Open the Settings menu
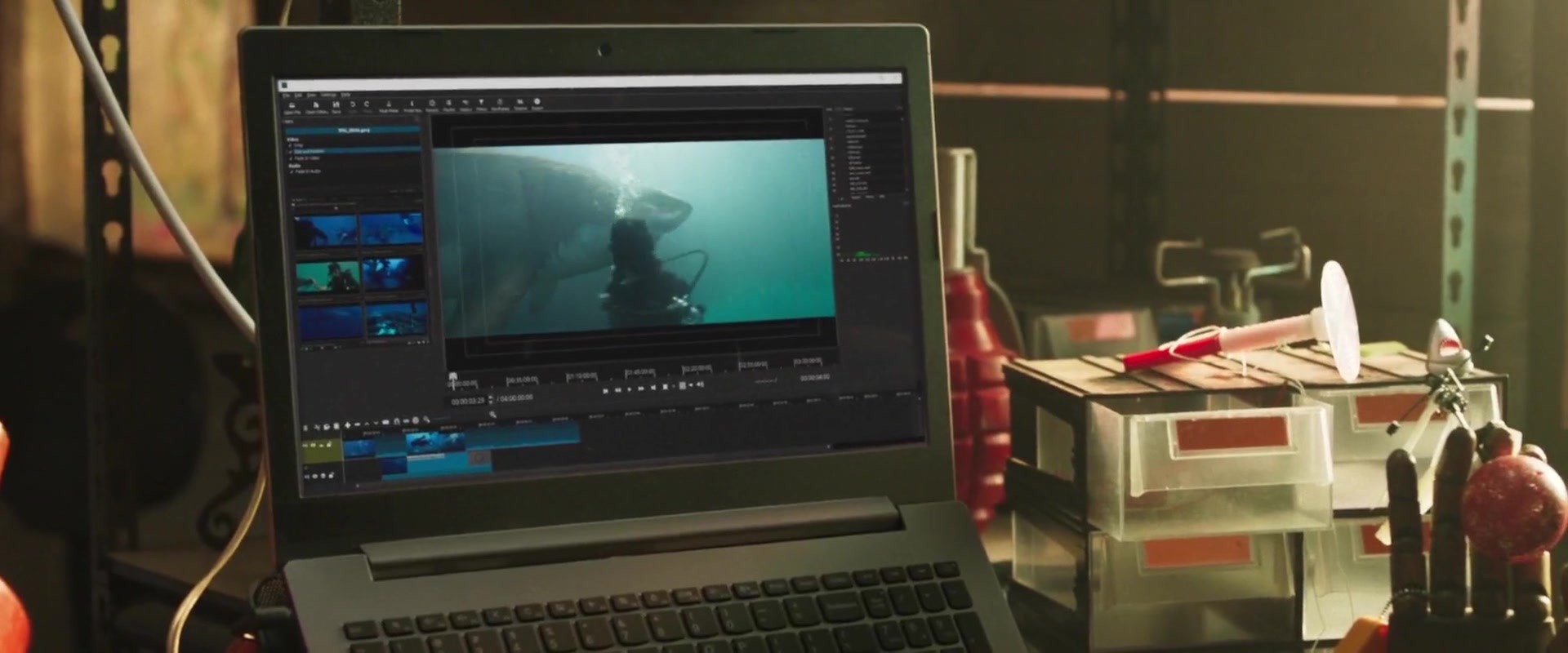 (x=328, y=96)
